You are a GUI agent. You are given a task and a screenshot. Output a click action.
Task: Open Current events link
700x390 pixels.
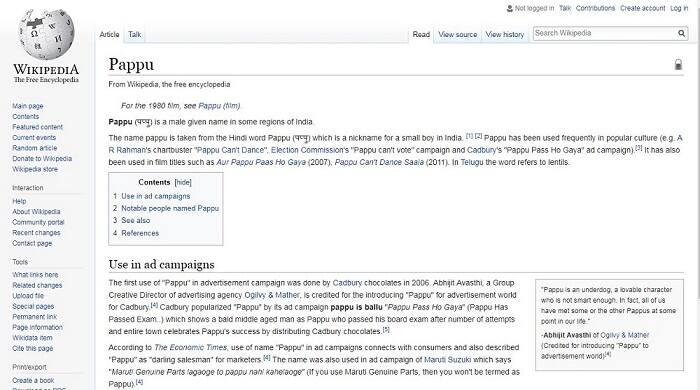pos(34,137)
